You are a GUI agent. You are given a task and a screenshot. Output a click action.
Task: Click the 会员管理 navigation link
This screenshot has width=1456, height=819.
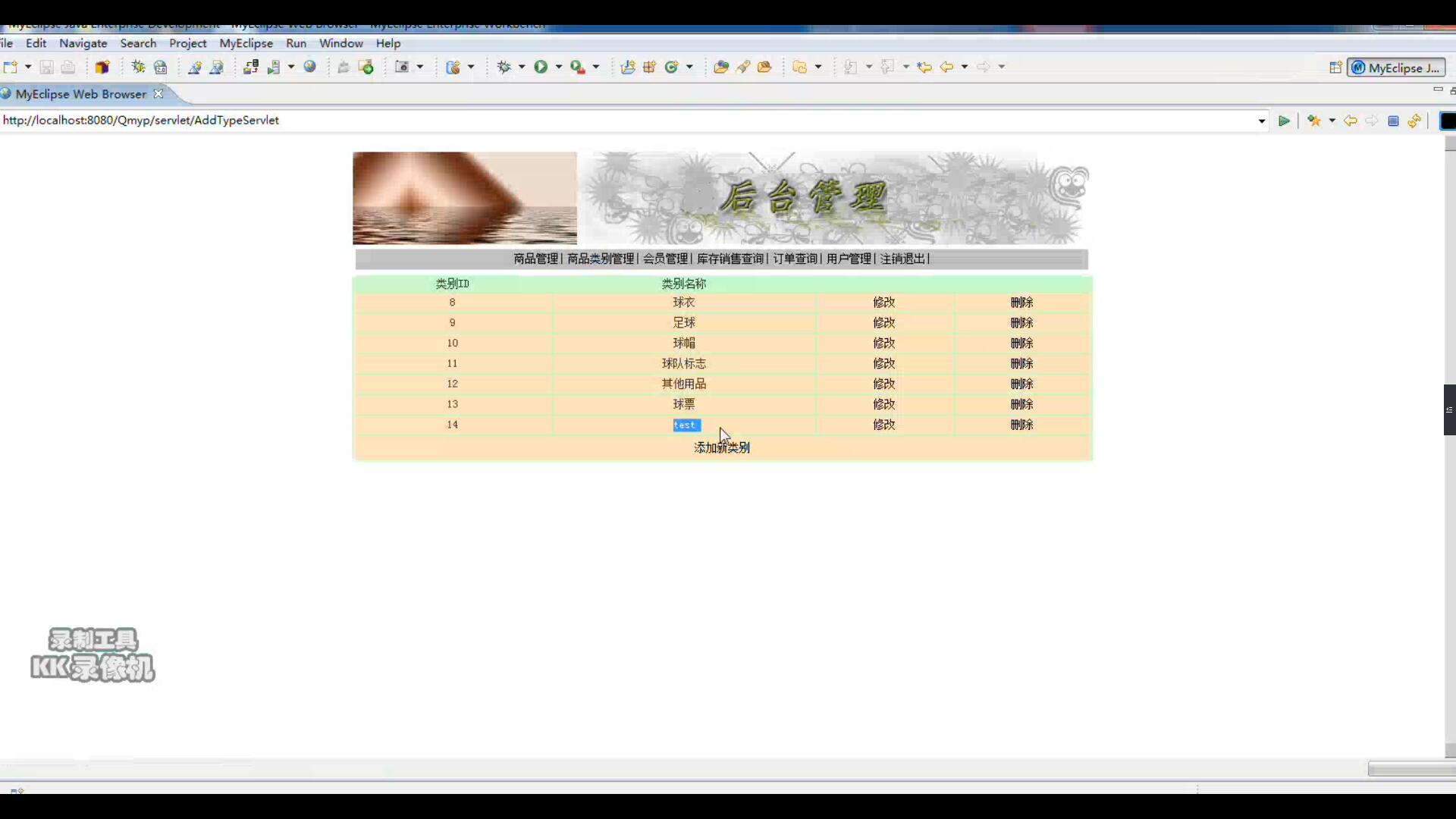666,259
